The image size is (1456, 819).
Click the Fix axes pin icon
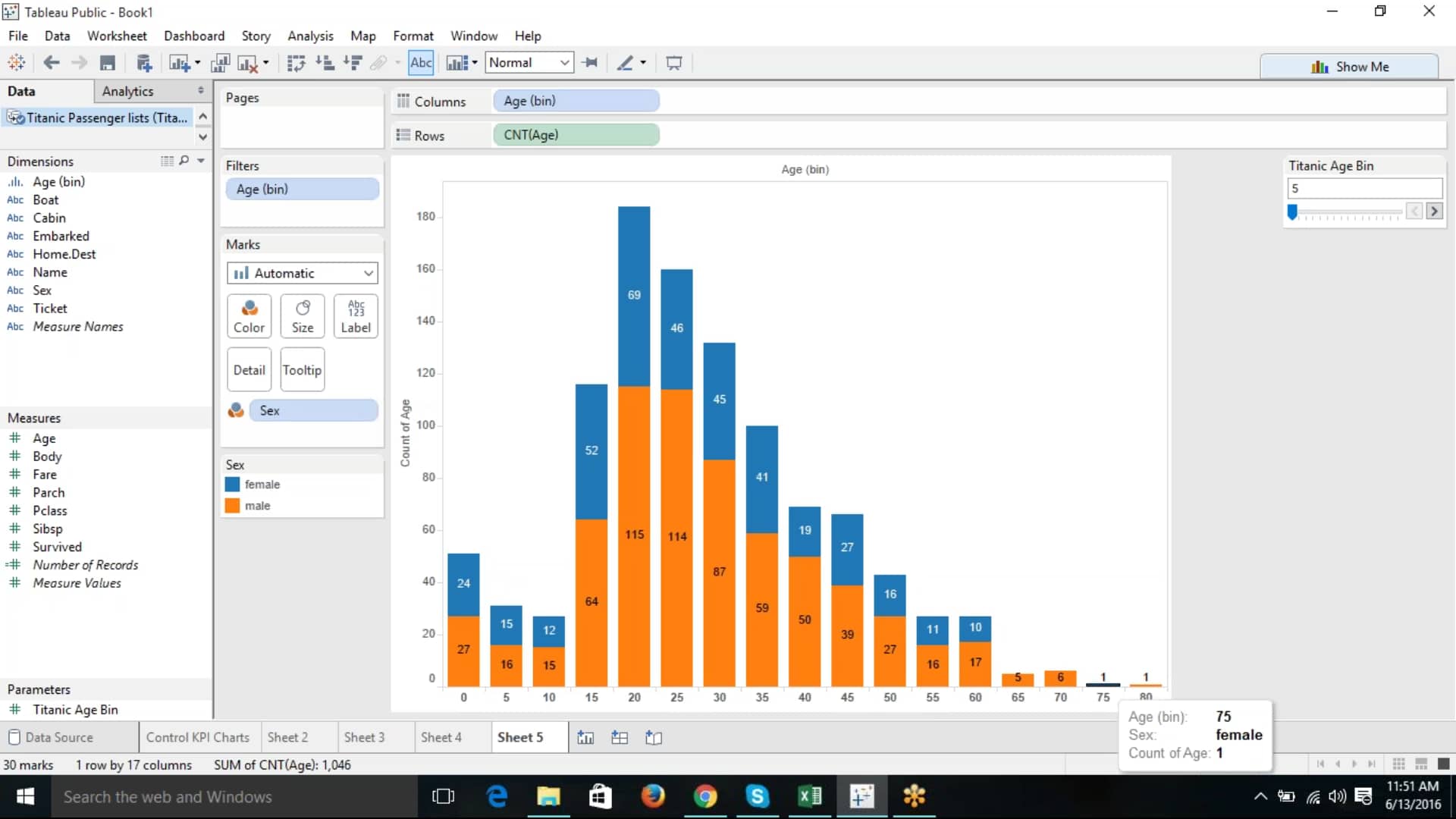(x=591, y=63)
